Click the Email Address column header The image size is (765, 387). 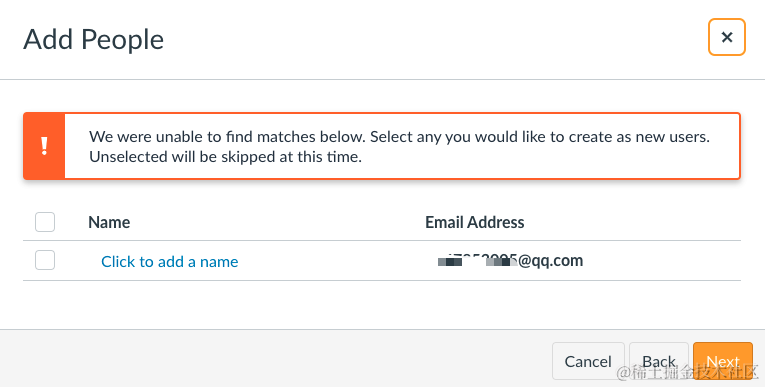[x=475, y=222]
